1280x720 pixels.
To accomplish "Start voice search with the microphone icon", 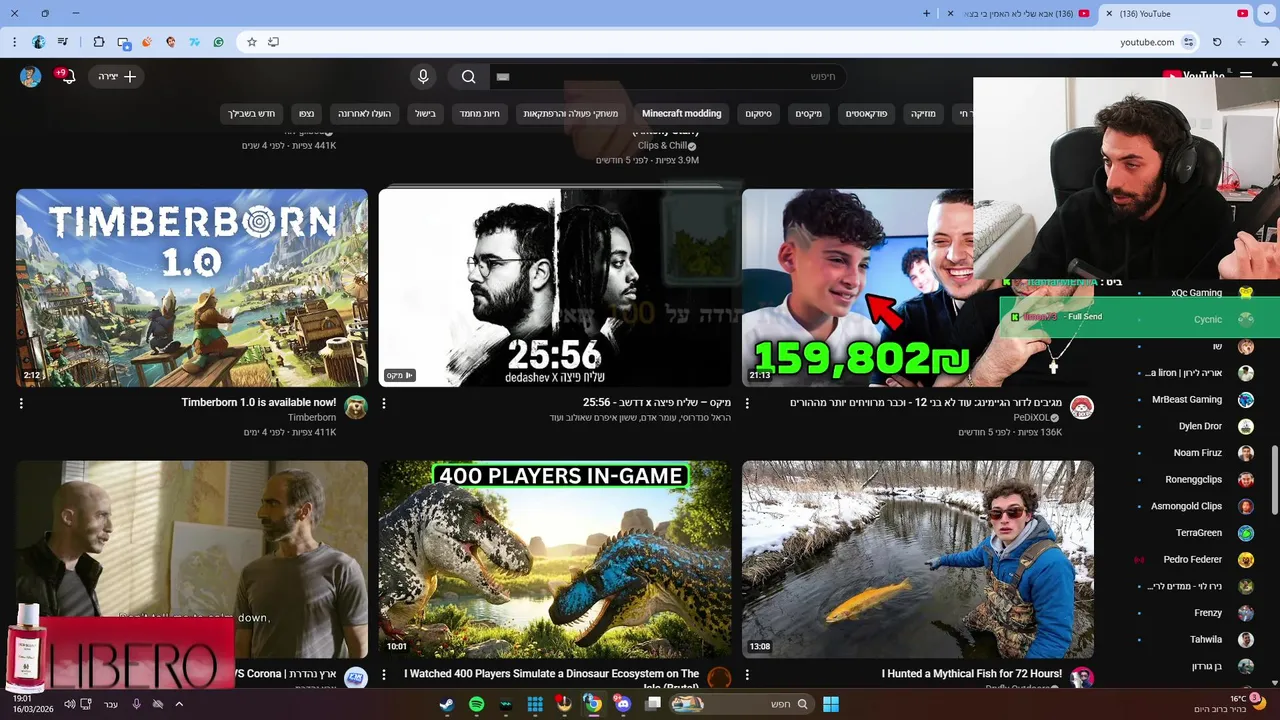I will coord(423,77).
